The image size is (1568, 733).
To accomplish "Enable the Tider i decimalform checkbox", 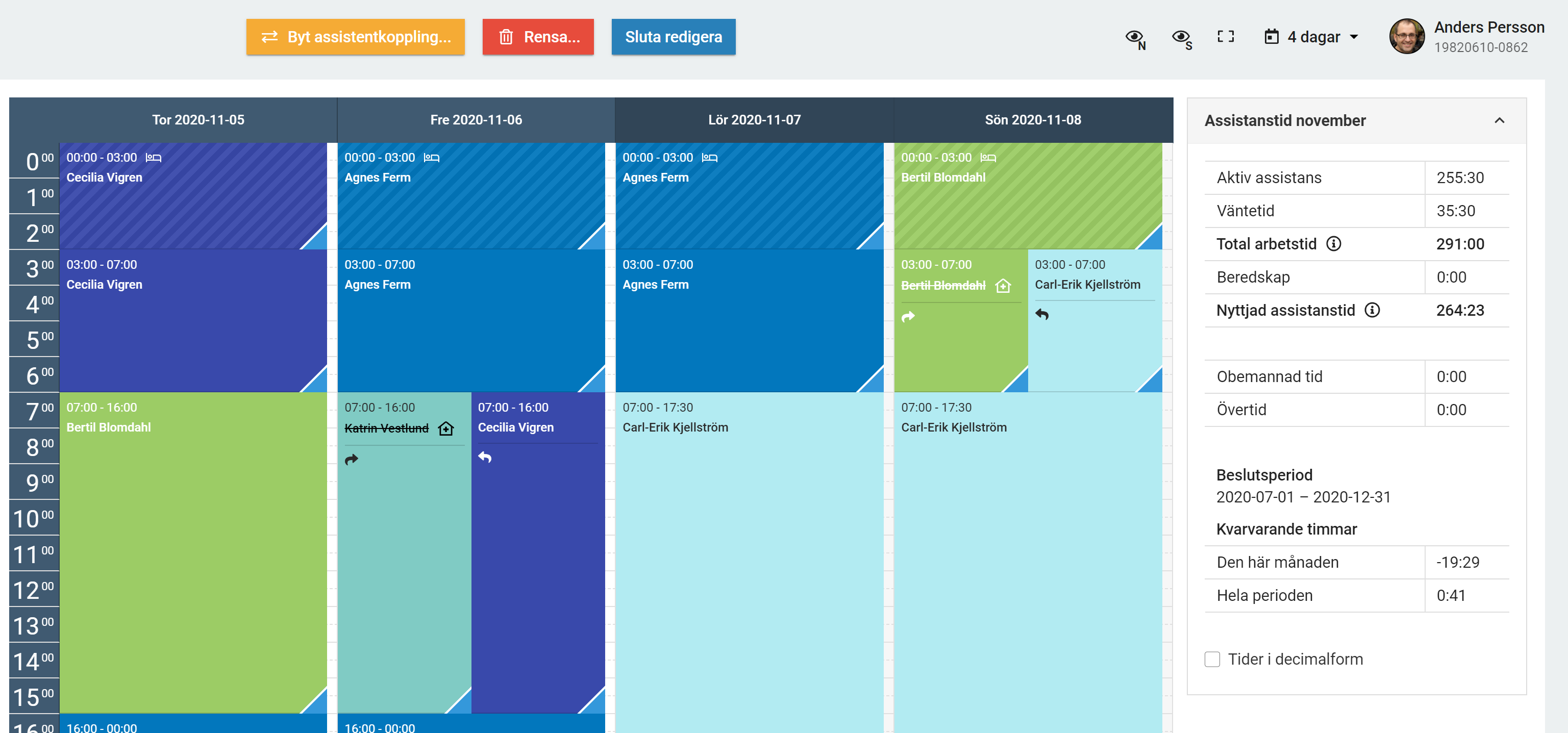I will click(x=1212, y=660).
